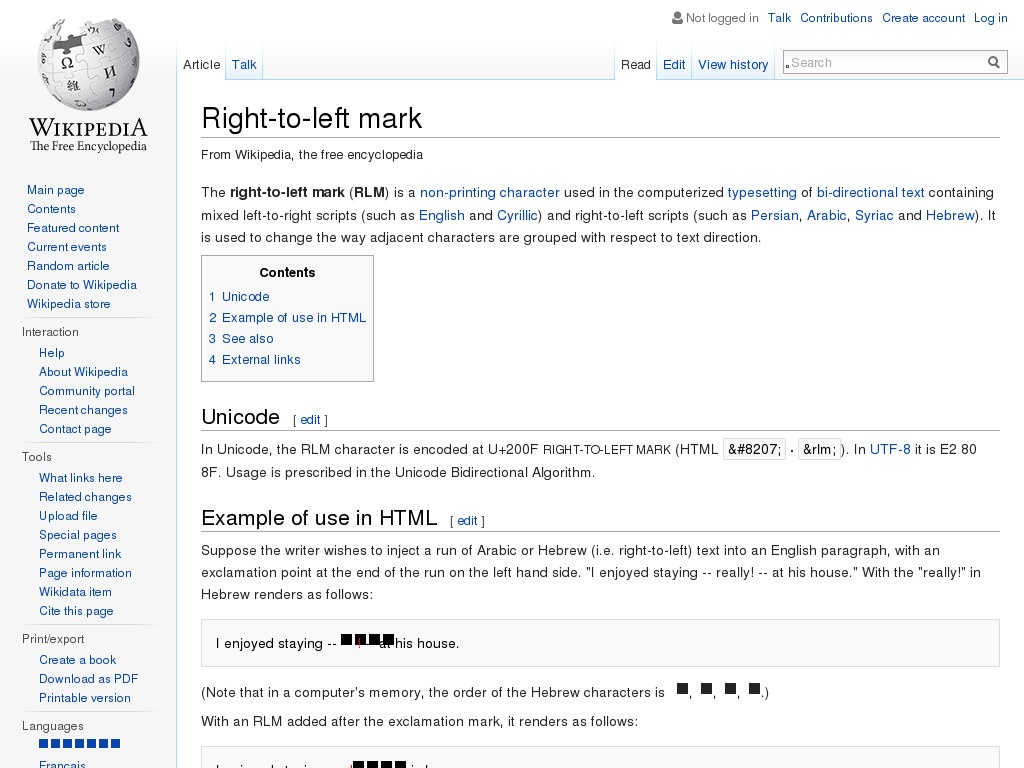
Task: Click the &#8207; code box
Action: tap(754, 449)
